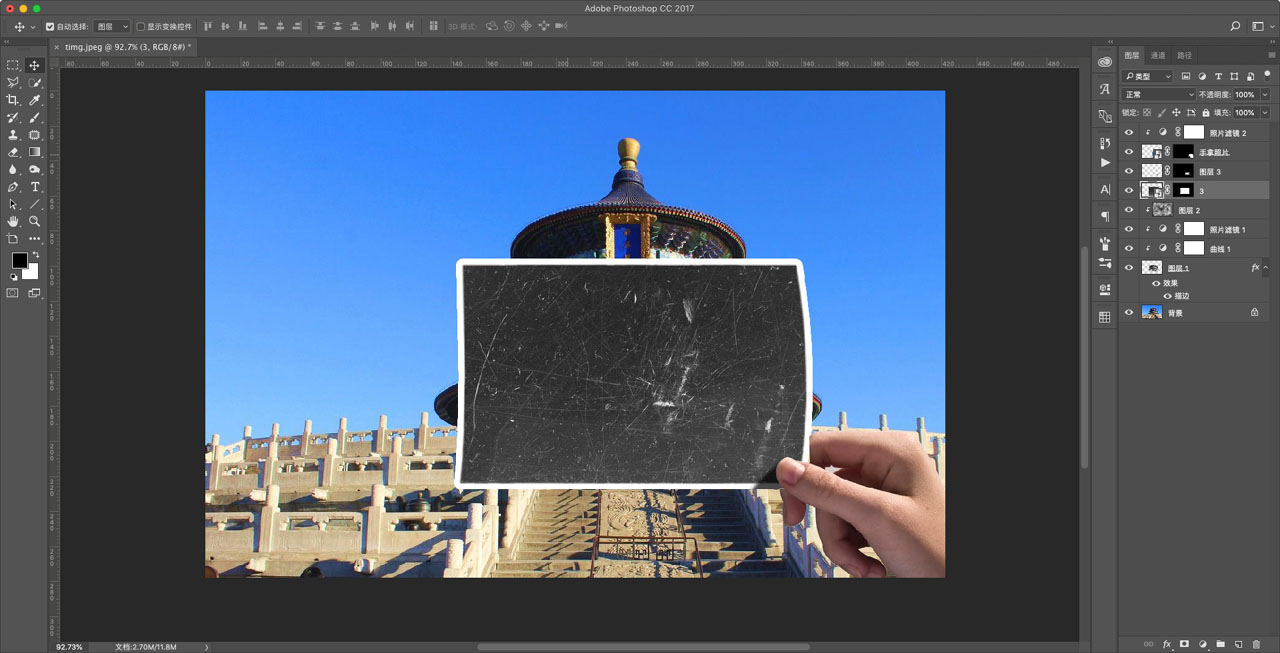Viewport: 1280px width, 653px height.
Task: Change screen mode icon
Action: pyautogui.click(x=35, y=293)
